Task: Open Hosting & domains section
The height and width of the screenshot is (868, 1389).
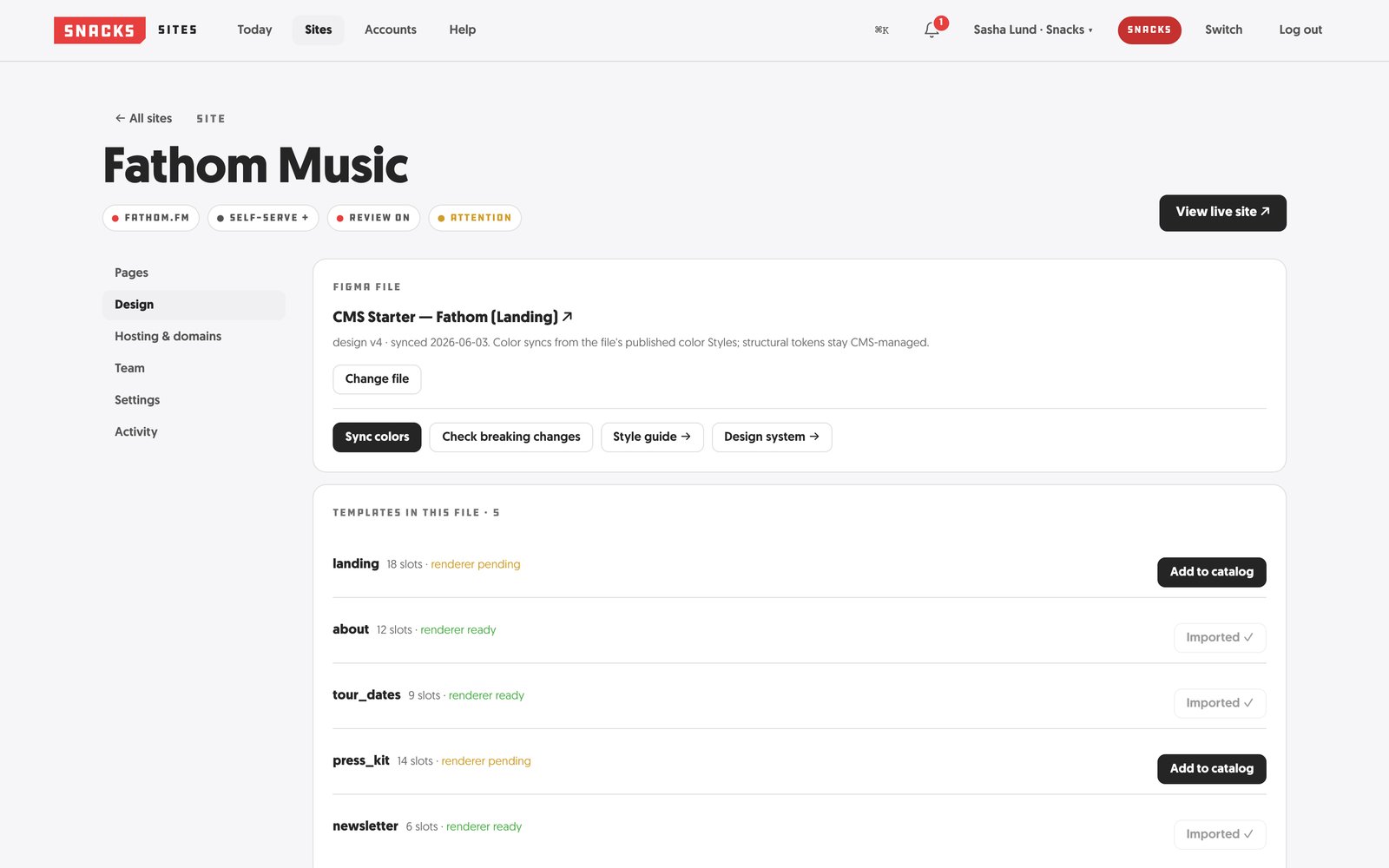Action: click(194, 337)
